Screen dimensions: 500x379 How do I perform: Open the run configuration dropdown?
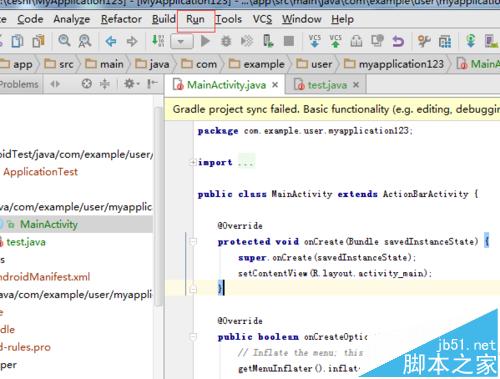pos(181,42)
